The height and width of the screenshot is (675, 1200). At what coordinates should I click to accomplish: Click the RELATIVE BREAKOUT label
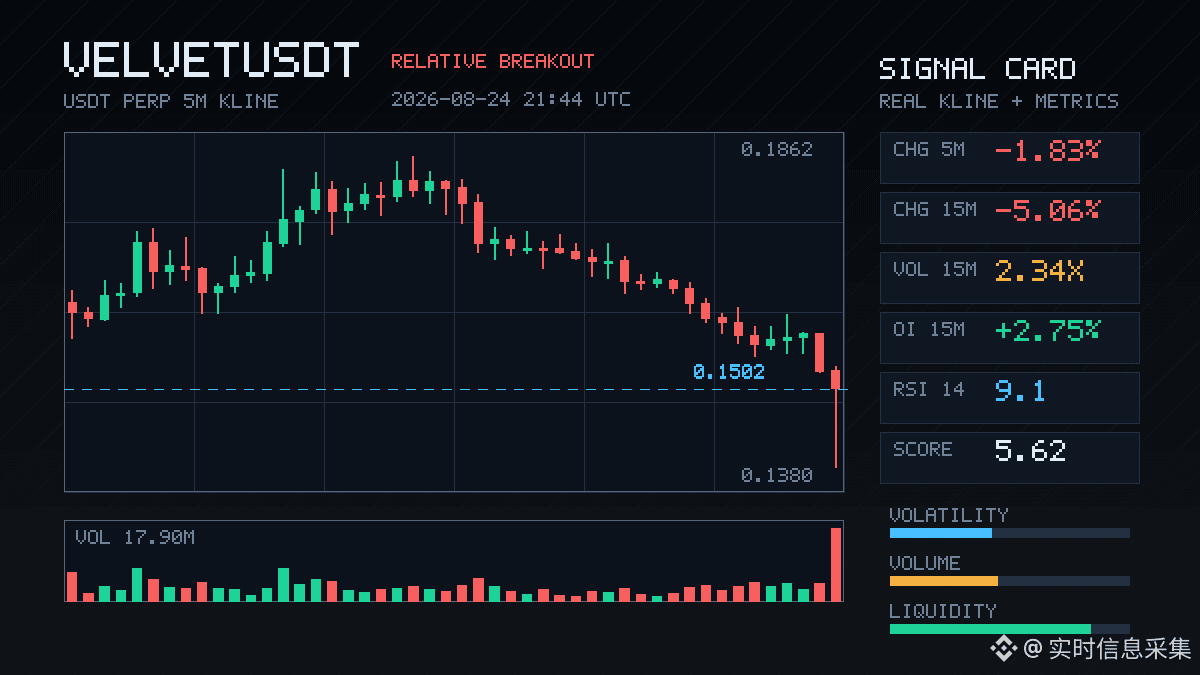[492, 61]
